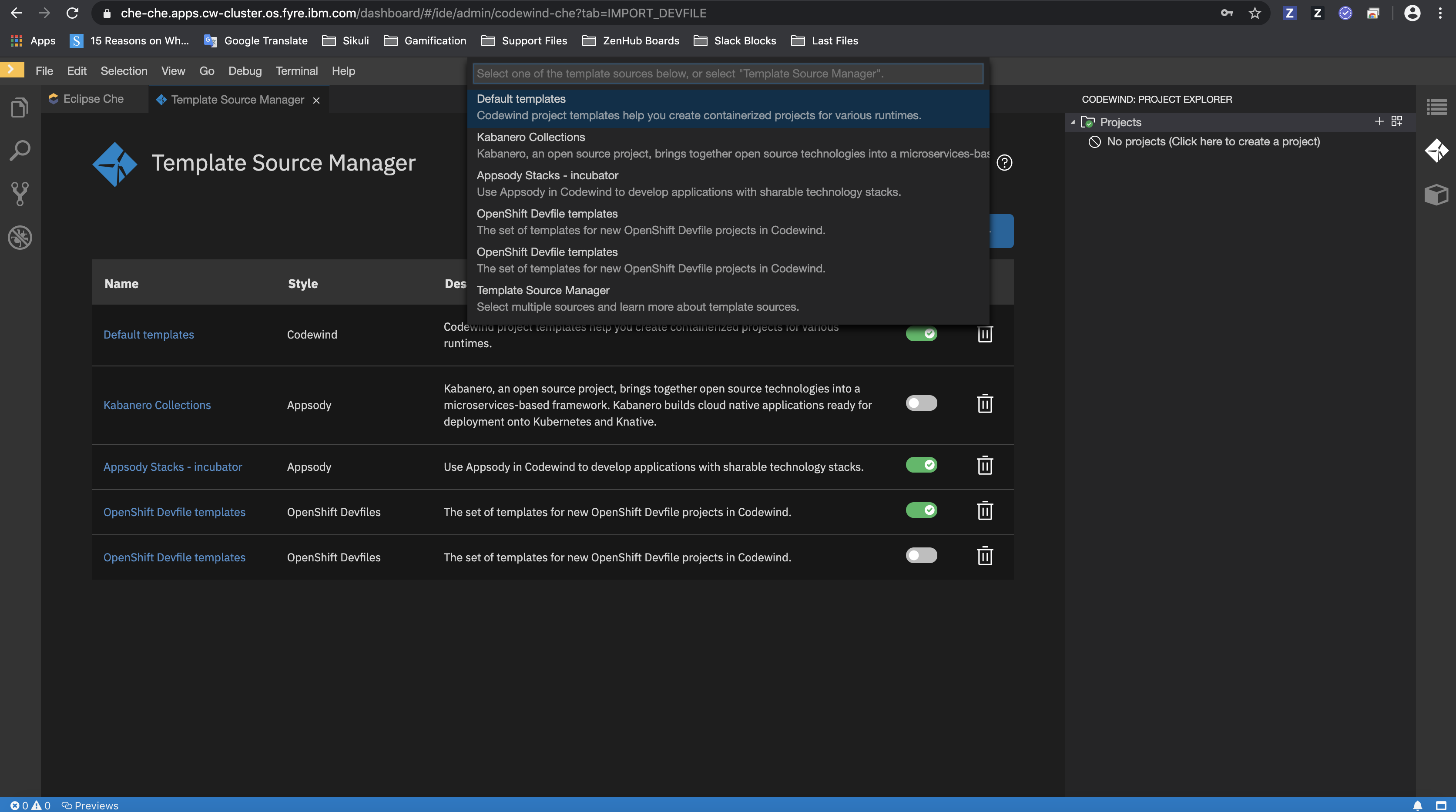
Task: Click the Default templates link in table
Action: (149, 335)
